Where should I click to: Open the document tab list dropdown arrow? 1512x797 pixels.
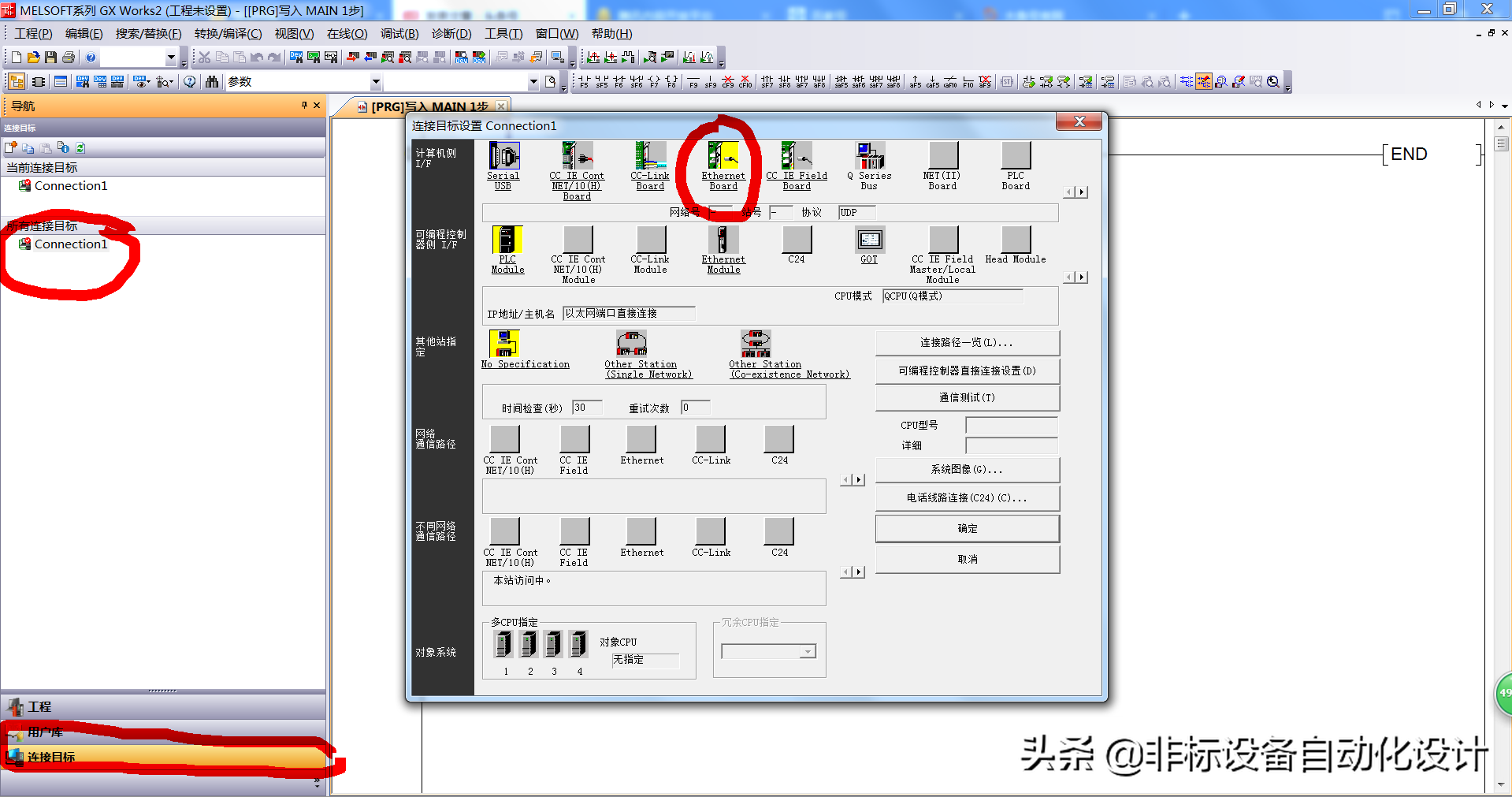pos(1504,105)
